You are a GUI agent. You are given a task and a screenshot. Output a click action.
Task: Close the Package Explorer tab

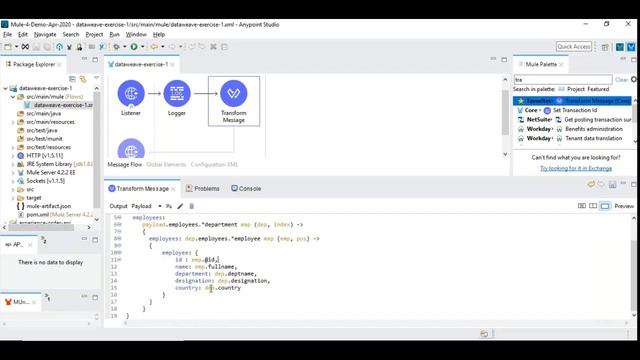[x=60, y=64]
